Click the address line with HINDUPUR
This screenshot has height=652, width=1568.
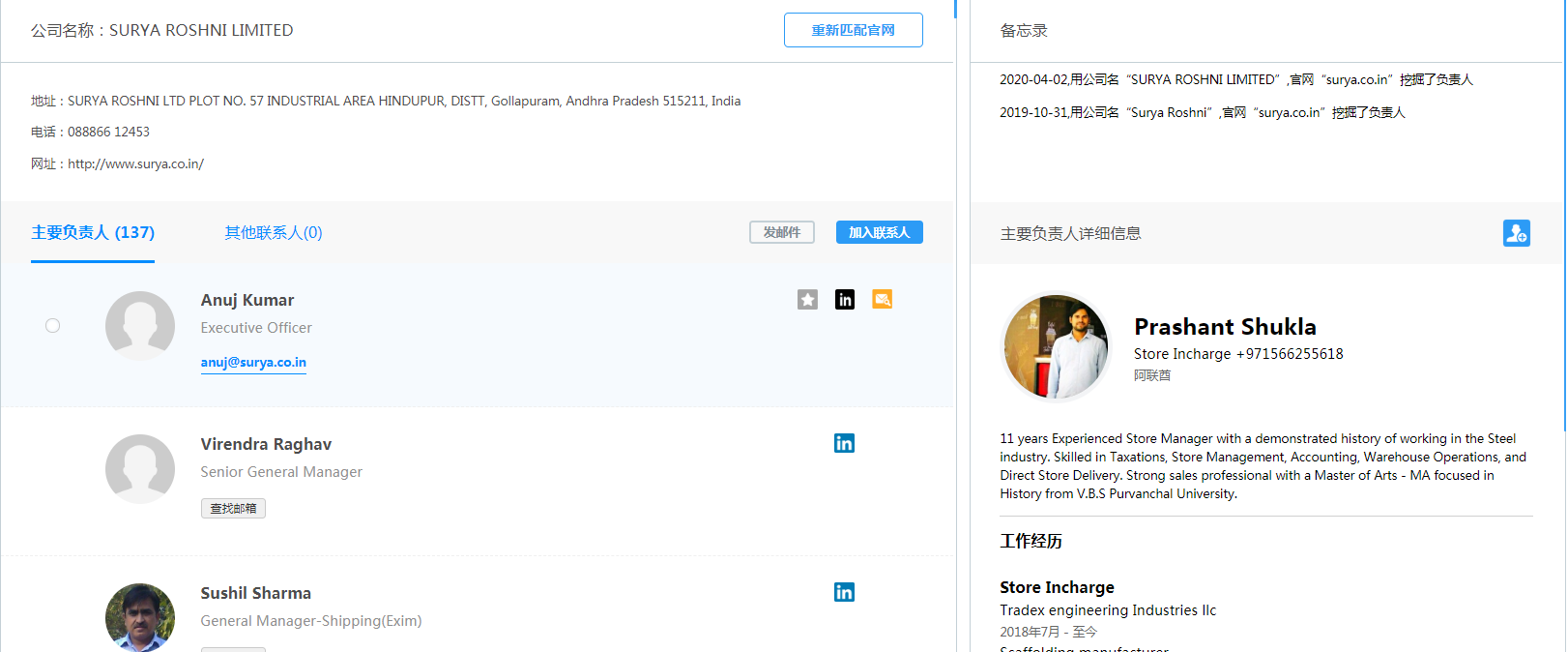click(386, 101)
